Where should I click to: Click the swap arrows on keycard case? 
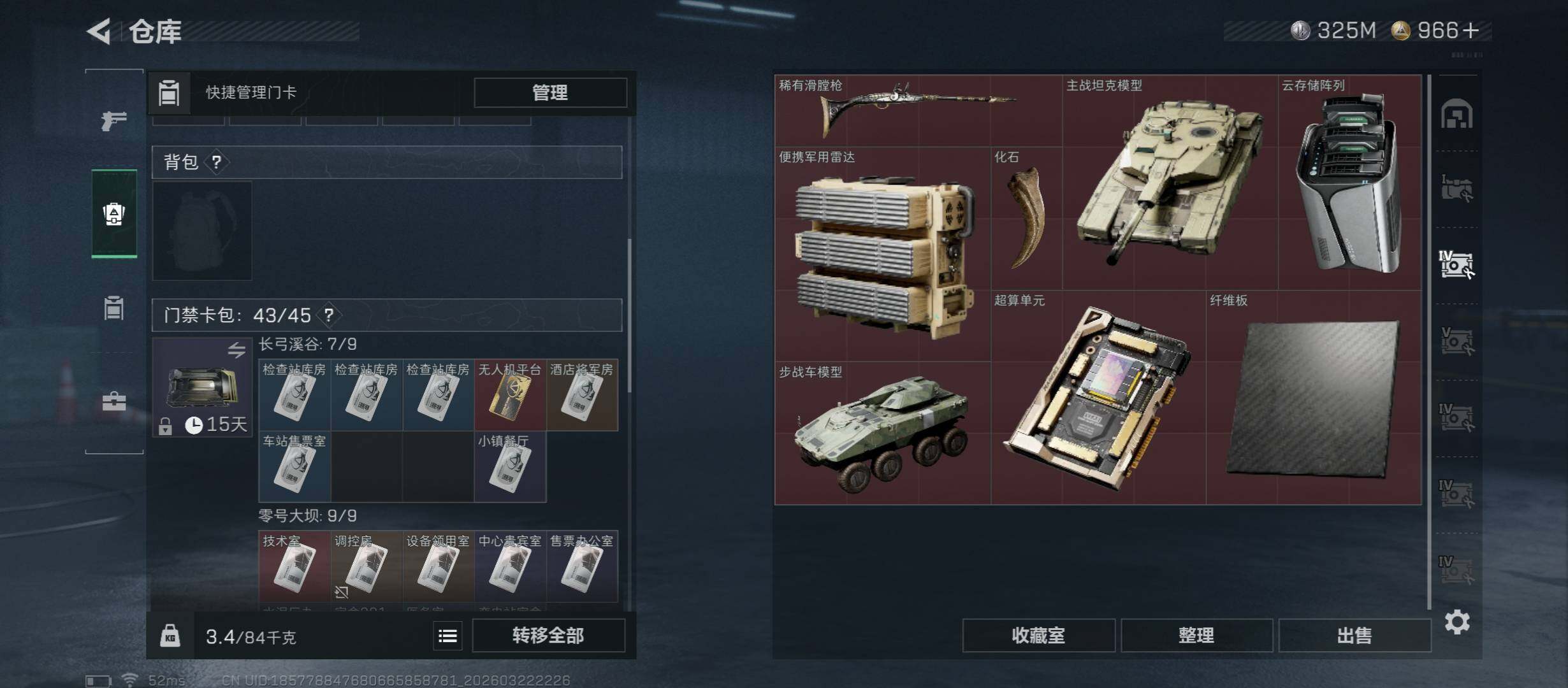tap(236, 350)
